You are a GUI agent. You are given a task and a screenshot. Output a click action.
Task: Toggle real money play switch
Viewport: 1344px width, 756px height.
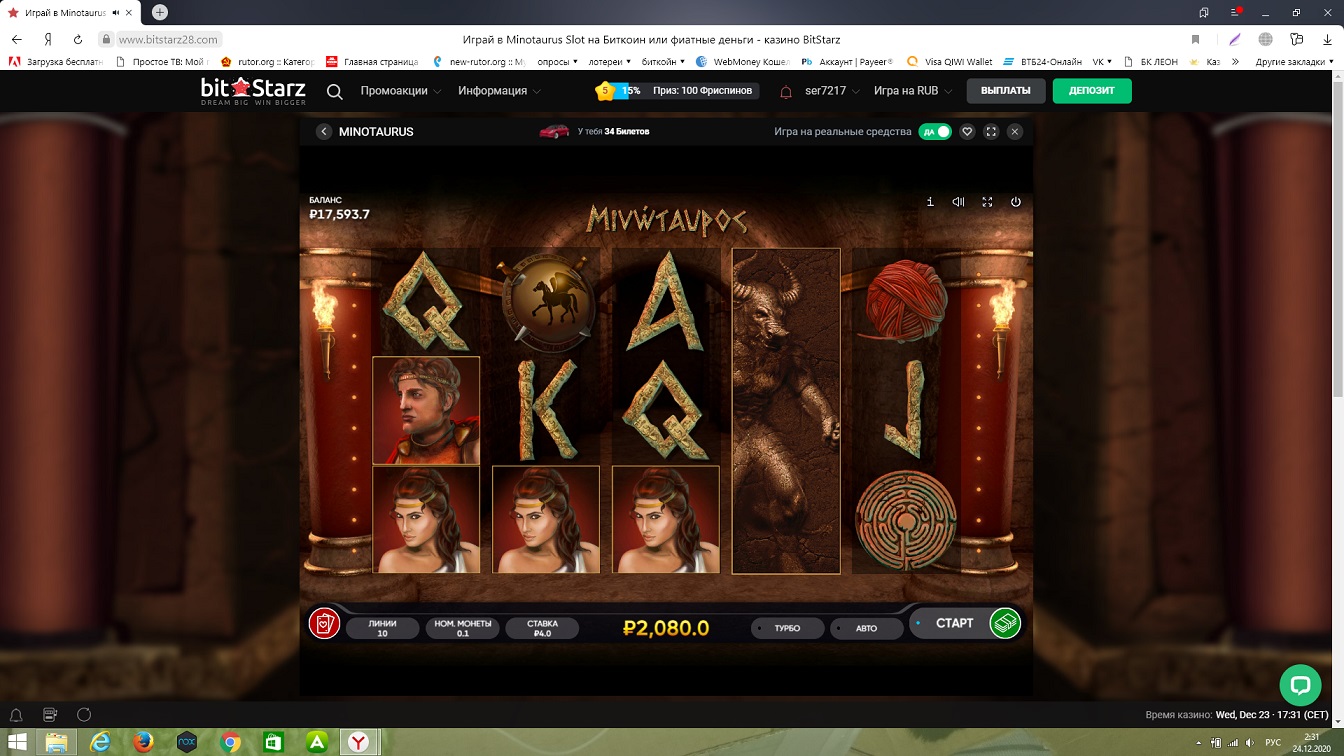pyautogui.click(x=935, y=132)
